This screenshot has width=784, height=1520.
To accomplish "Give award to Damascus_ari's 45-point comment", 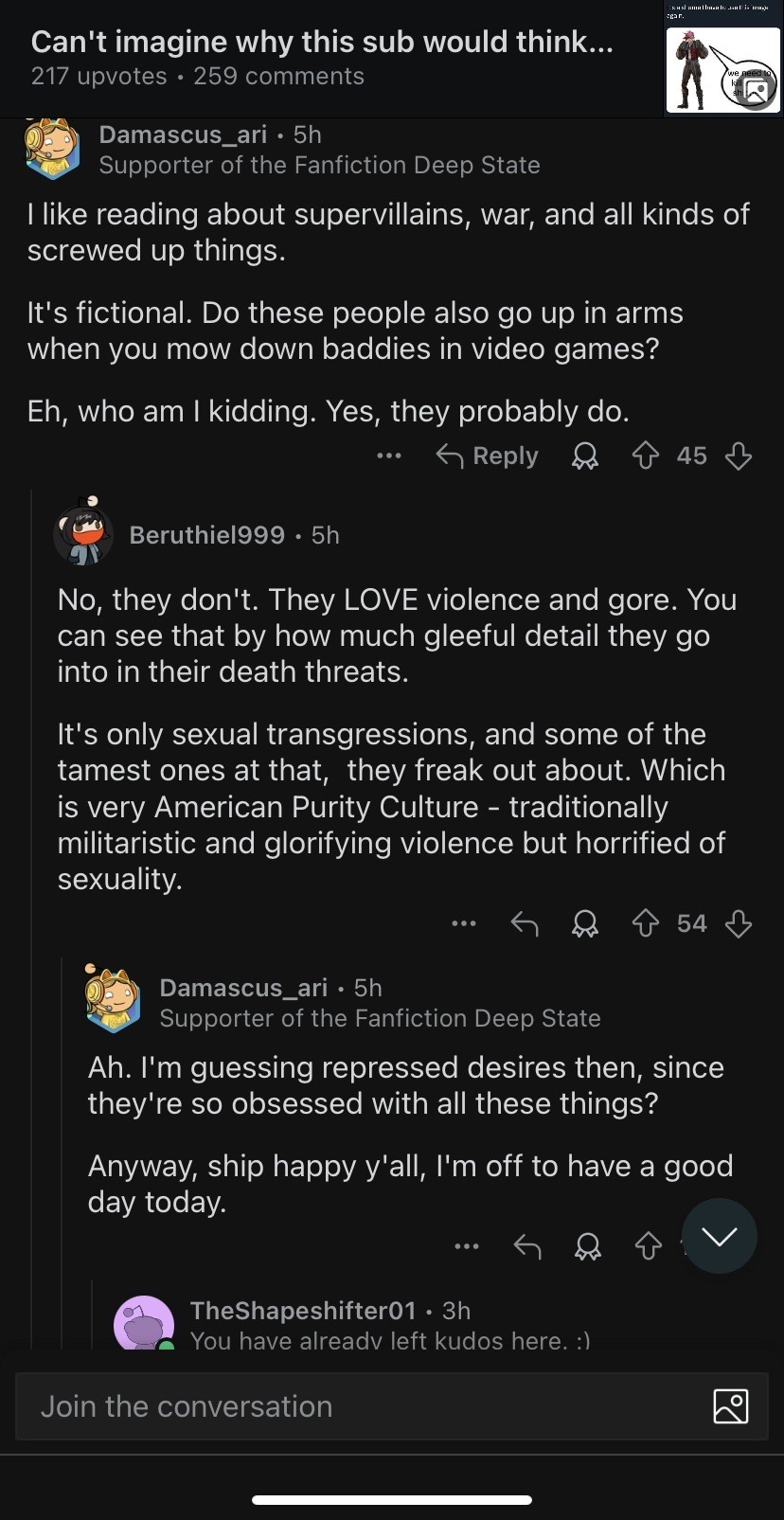I will pos(585,456).
